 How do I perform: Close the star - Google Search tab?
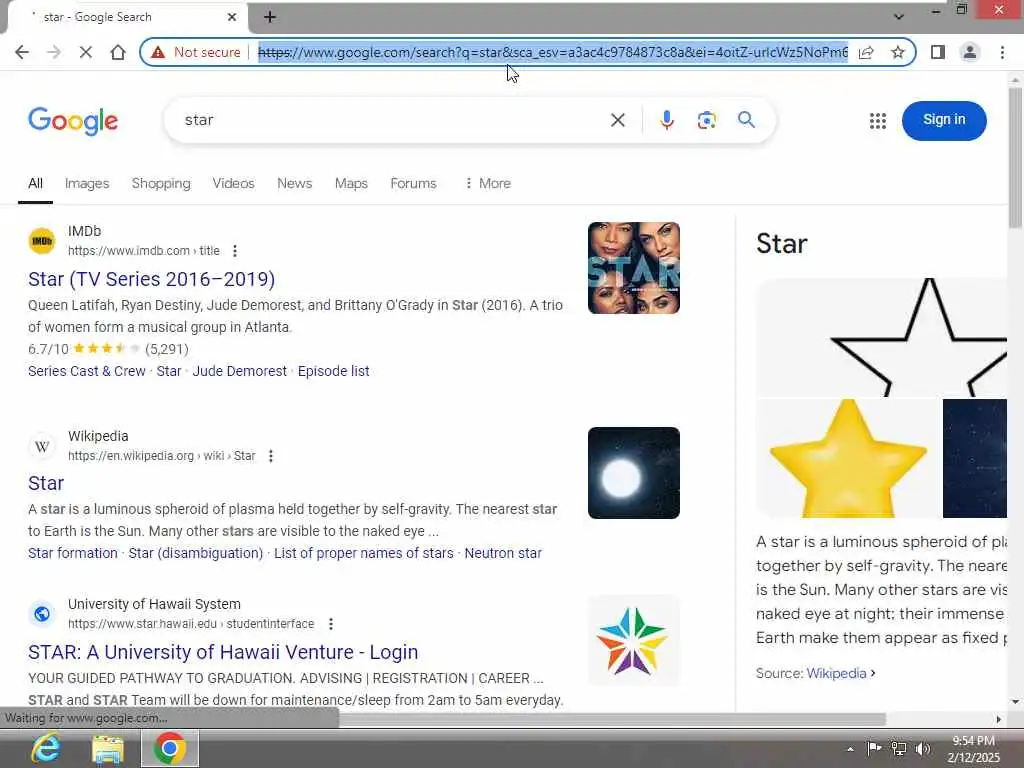click(232, 17)
